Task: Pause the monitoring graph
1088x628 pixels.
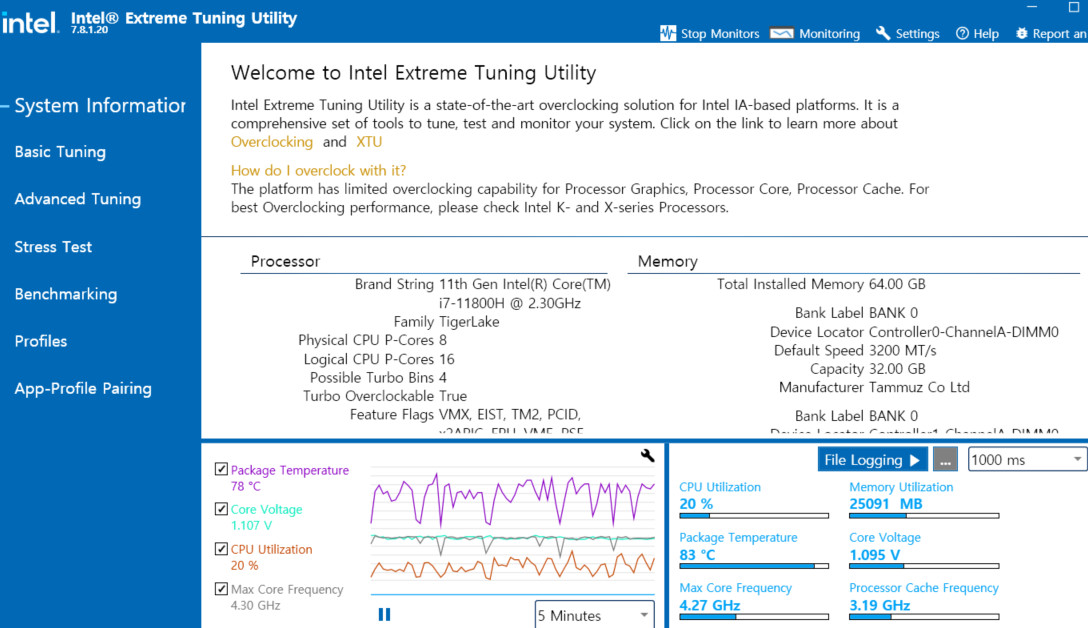Action: [384, 614]
